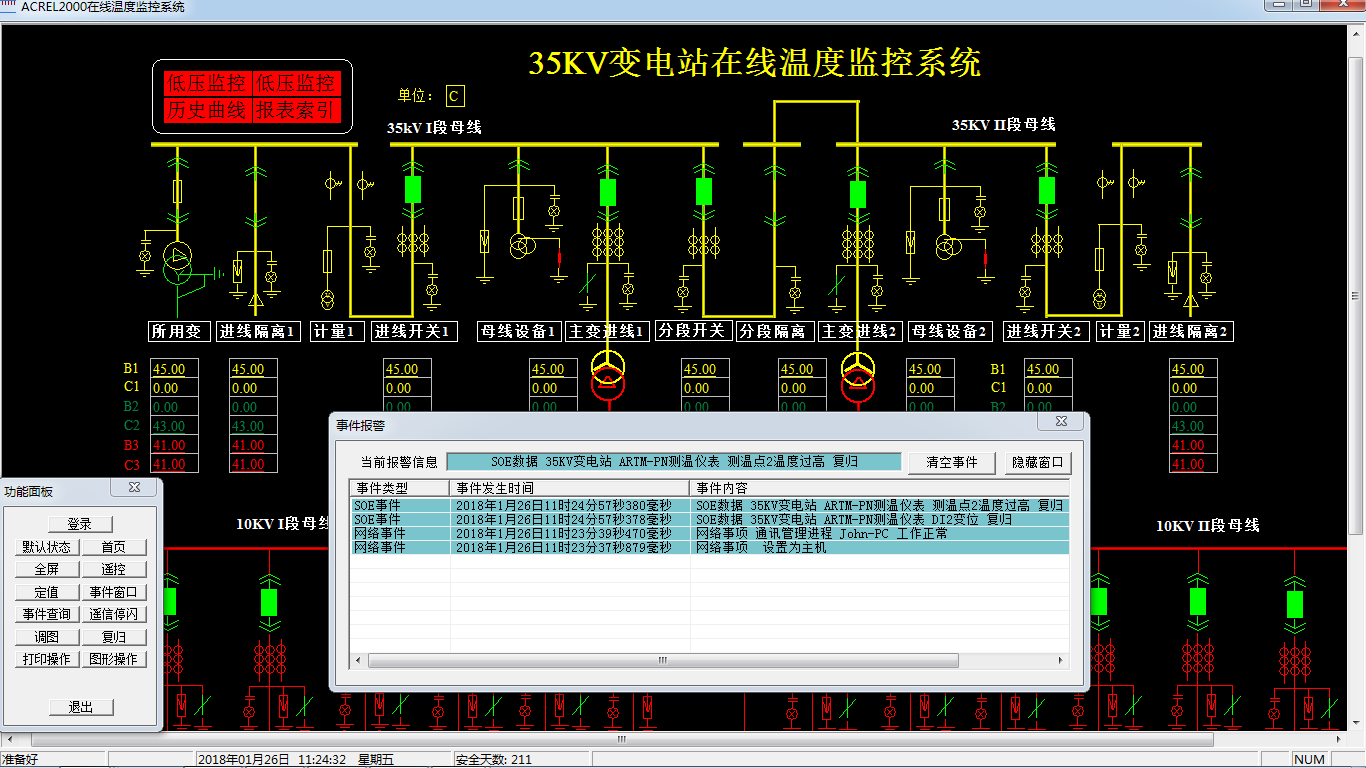This screenshot has width=1366, height=768.
Task: Click the main transformer symbol below 主变进线1
Action: point(606,371)
